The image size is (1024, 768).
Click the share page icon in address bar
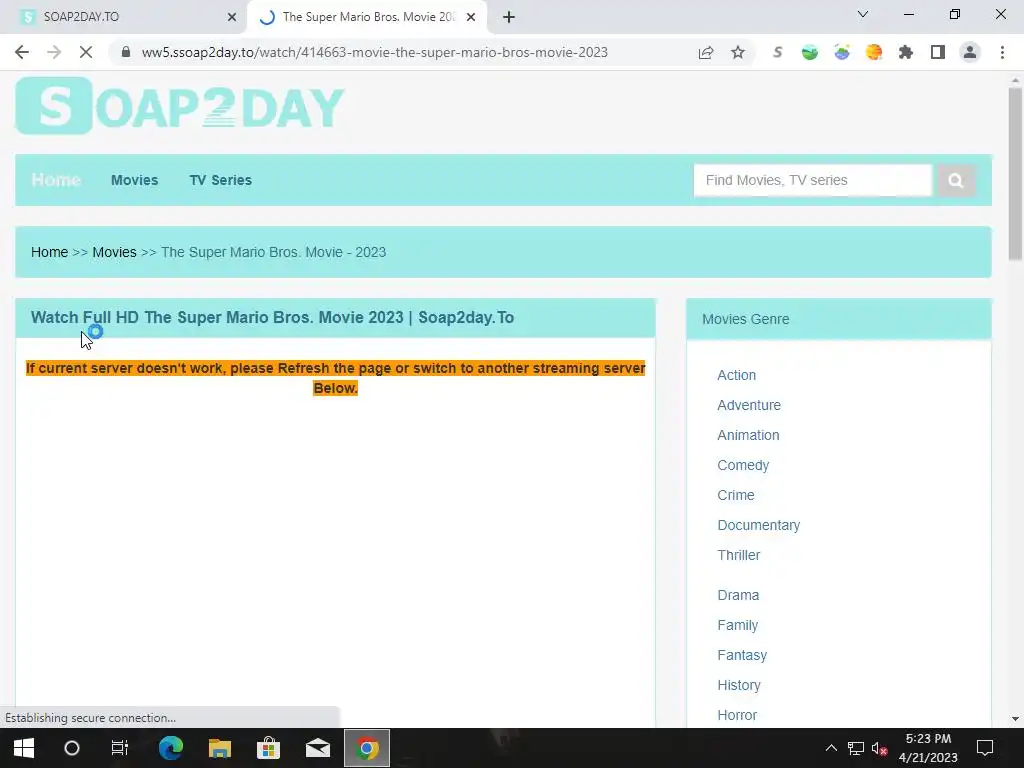point(705,52)
